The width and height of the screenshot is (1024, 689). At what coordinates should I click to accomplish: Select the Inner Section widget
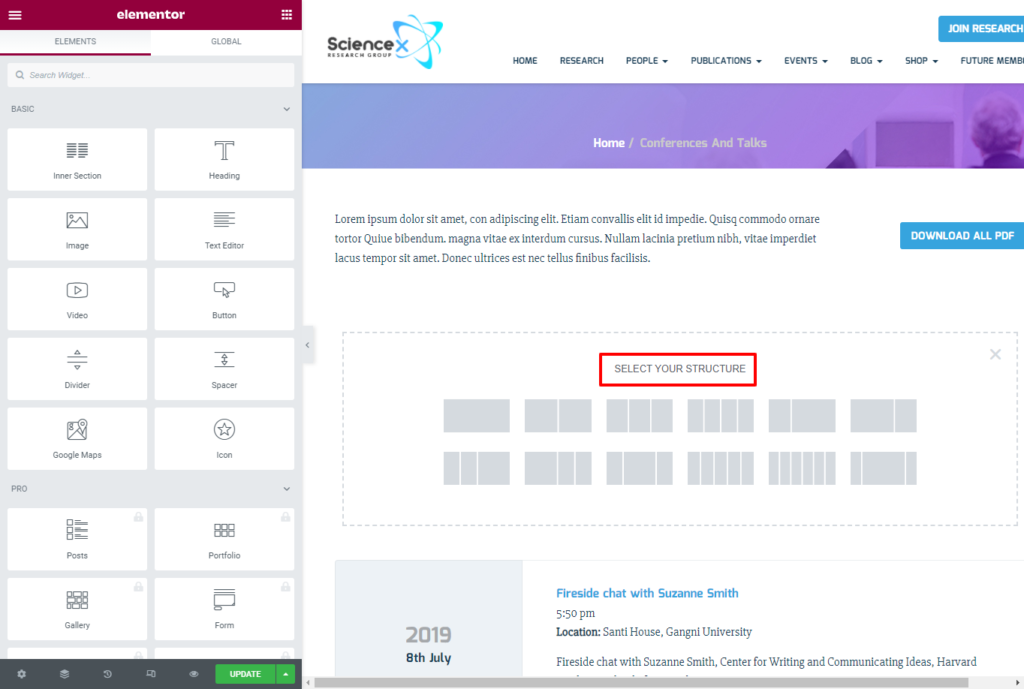[x=77, y=159]
